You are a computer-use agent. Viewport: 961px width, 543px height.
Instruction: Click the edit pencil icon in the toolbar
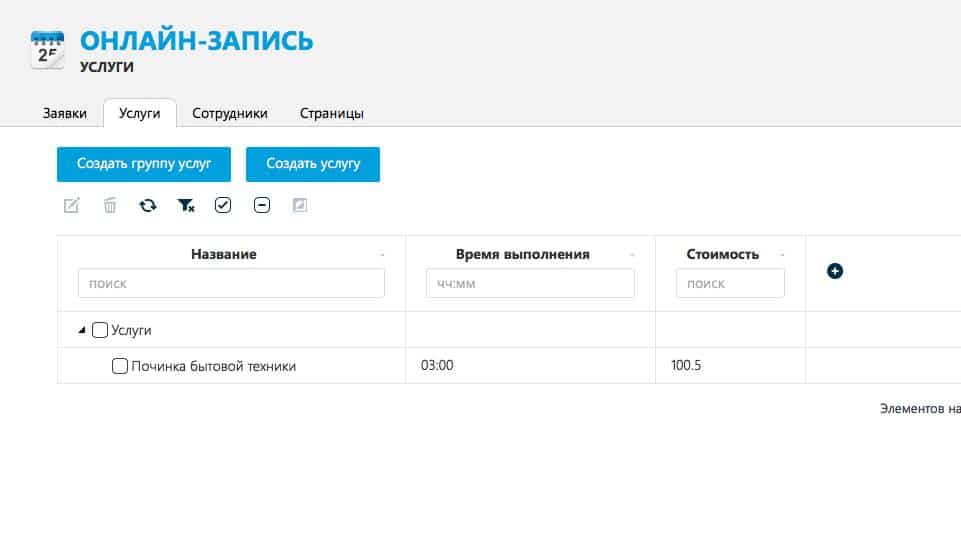71,205
